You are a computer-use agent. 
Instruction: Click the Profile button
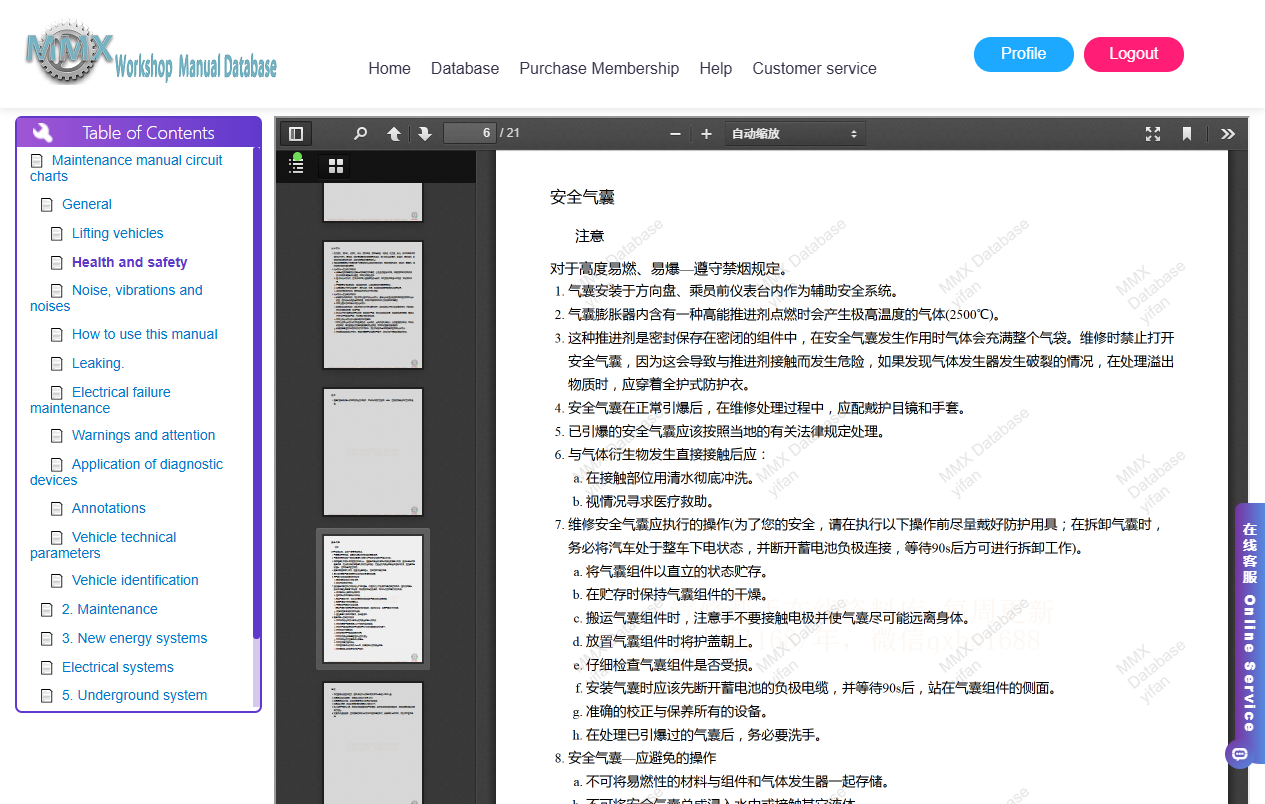click(x=1024, y=54)
